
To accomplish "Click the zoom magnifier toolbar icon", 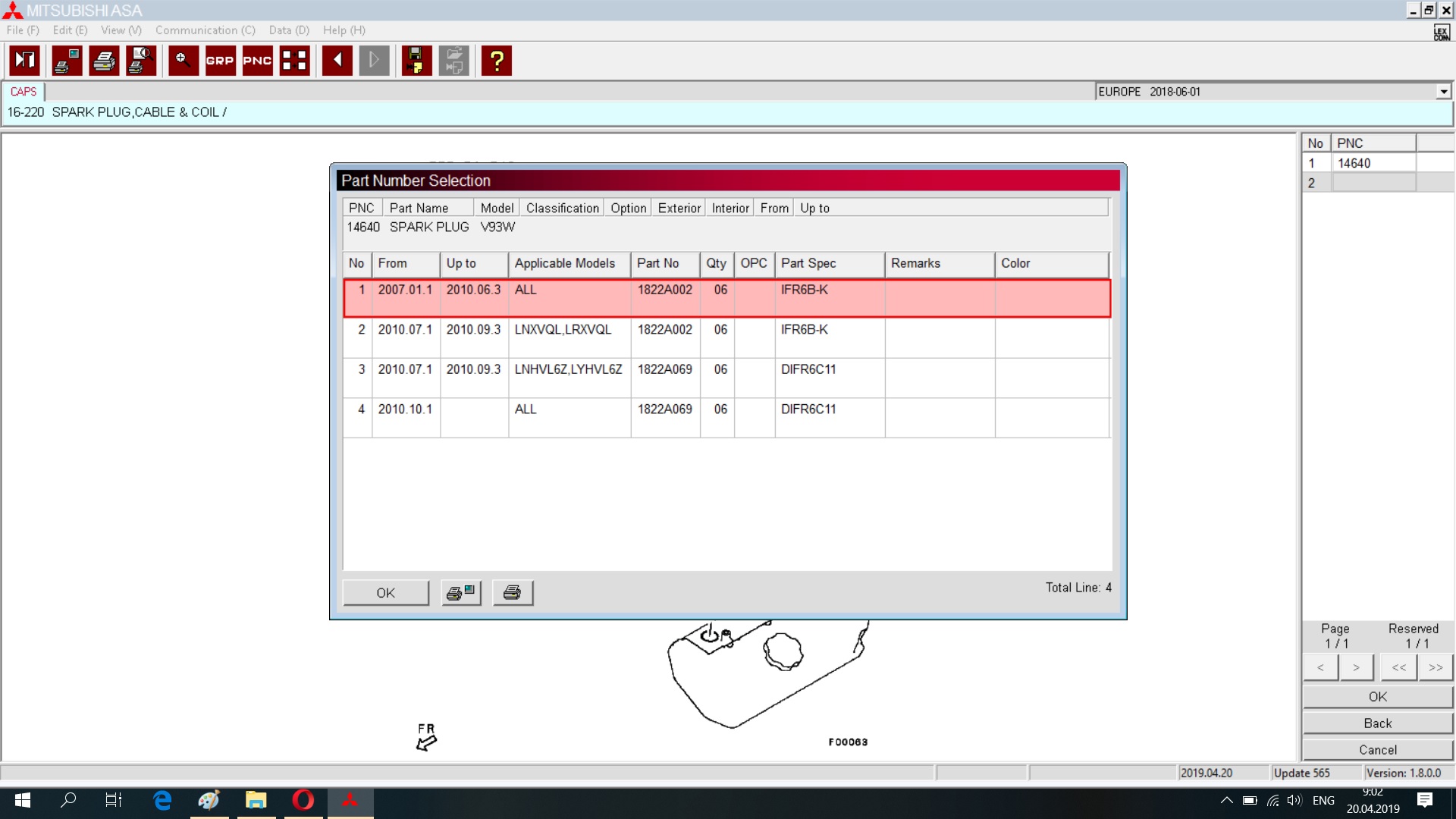I will (183, 61).
